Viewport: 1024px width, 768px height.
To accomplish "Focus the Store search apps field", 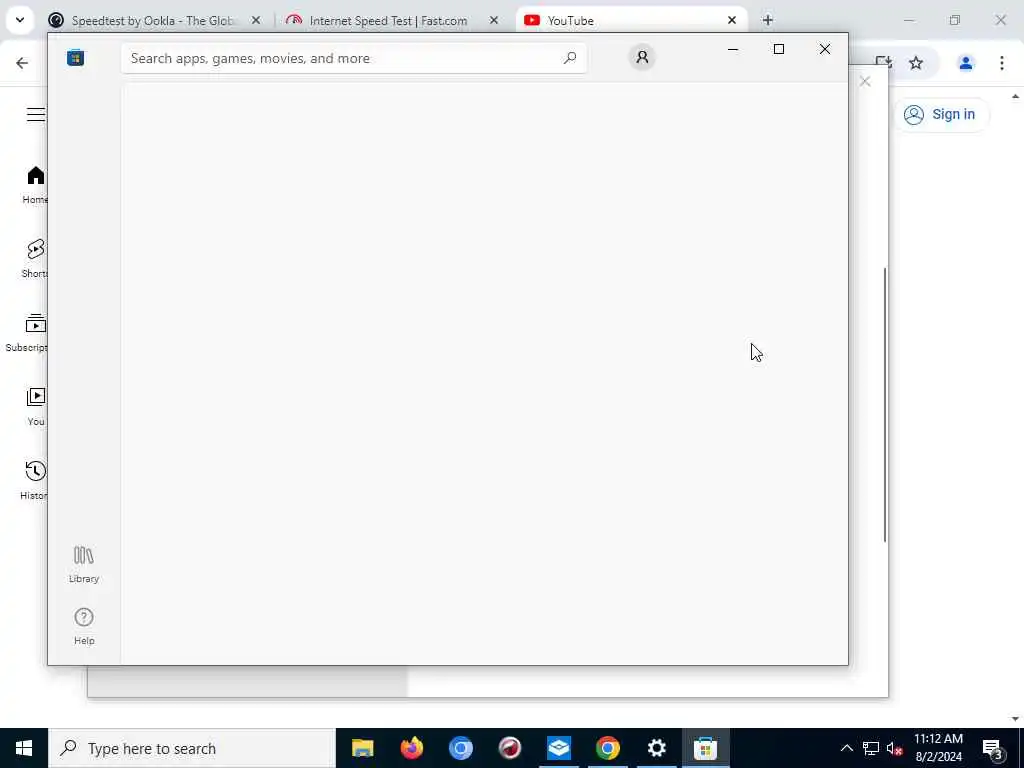I will [353, 58].
